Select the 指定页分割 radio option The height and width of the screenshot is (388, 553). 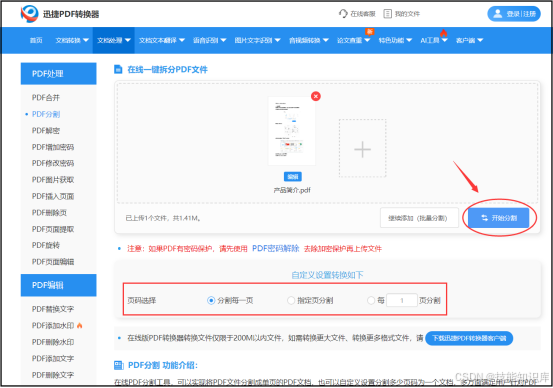click(x=291, y=301)
